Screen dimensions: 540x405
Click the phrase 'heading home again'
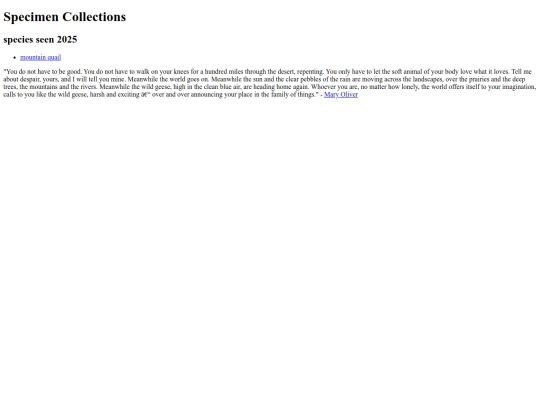281,87
